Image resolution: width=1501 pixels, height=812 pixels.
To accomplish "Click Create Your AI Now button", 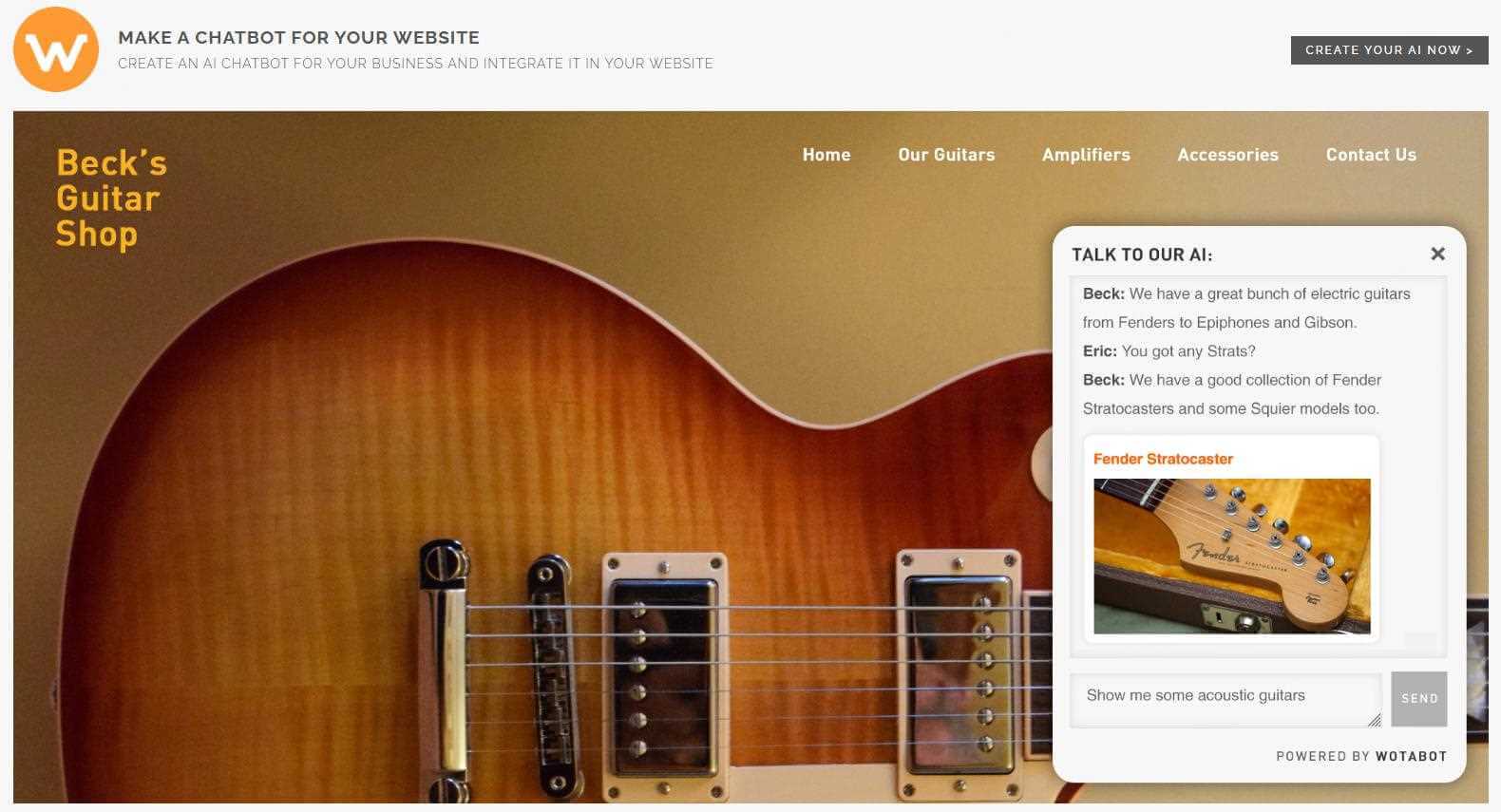I will point(1389,50).
